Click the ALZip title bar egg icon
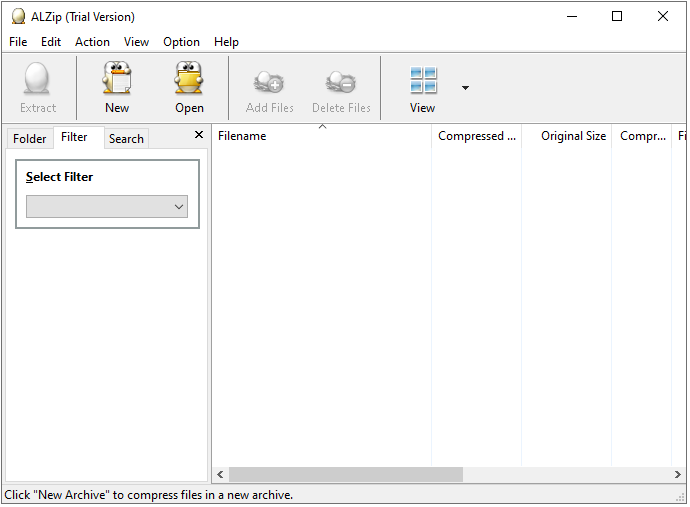Viewport: 690px width, 507px height. (18, 17)
